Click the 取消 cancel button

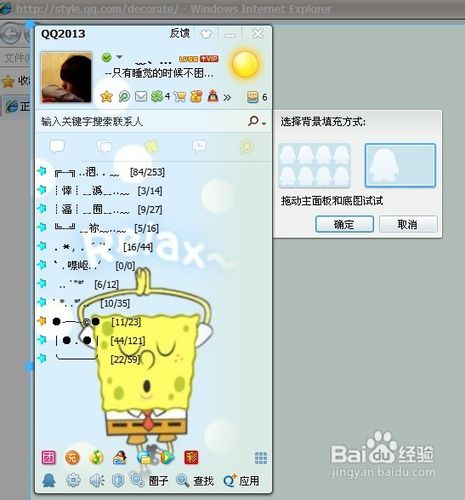[x=408, y=224]
